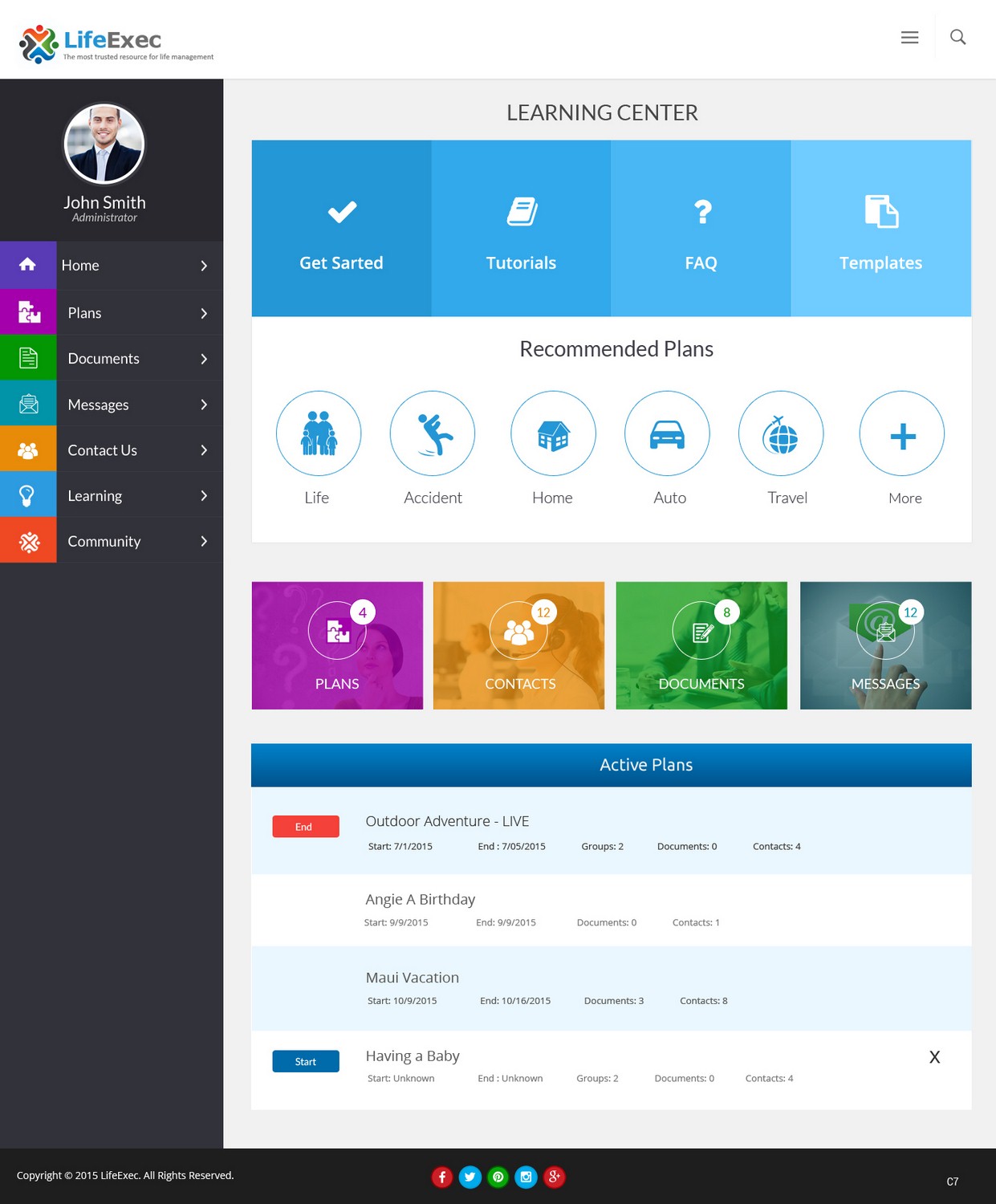996x1204 pixels.
Task: Expand the Documents menu chevron
Action: [x=204, y=359]
